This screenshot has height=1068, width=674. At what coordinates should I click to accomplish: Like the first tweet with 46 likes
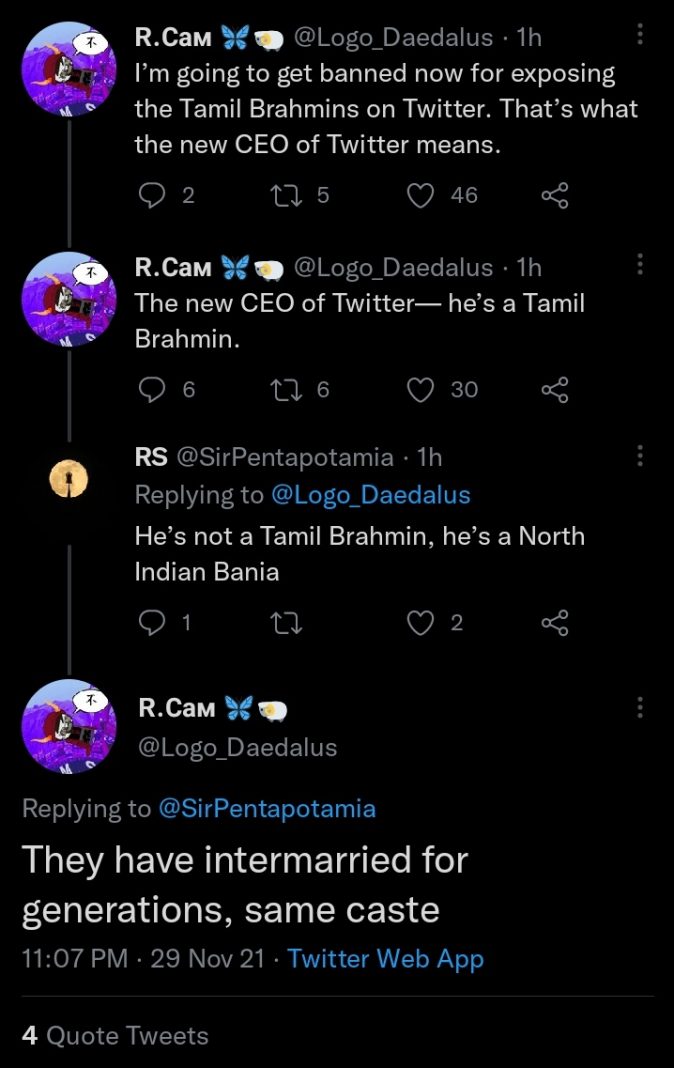tap(422, 195)
